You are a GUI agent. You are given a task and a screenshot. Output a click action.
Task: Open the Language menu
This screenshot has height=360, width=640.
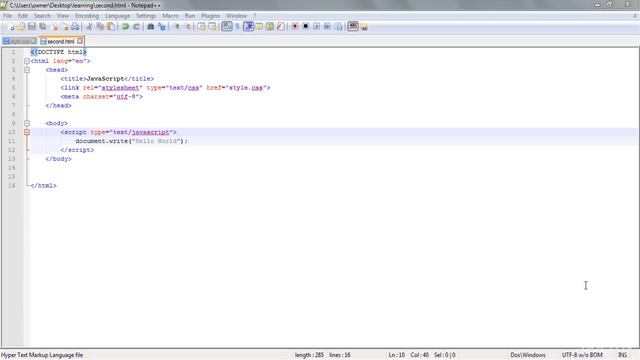117,16
